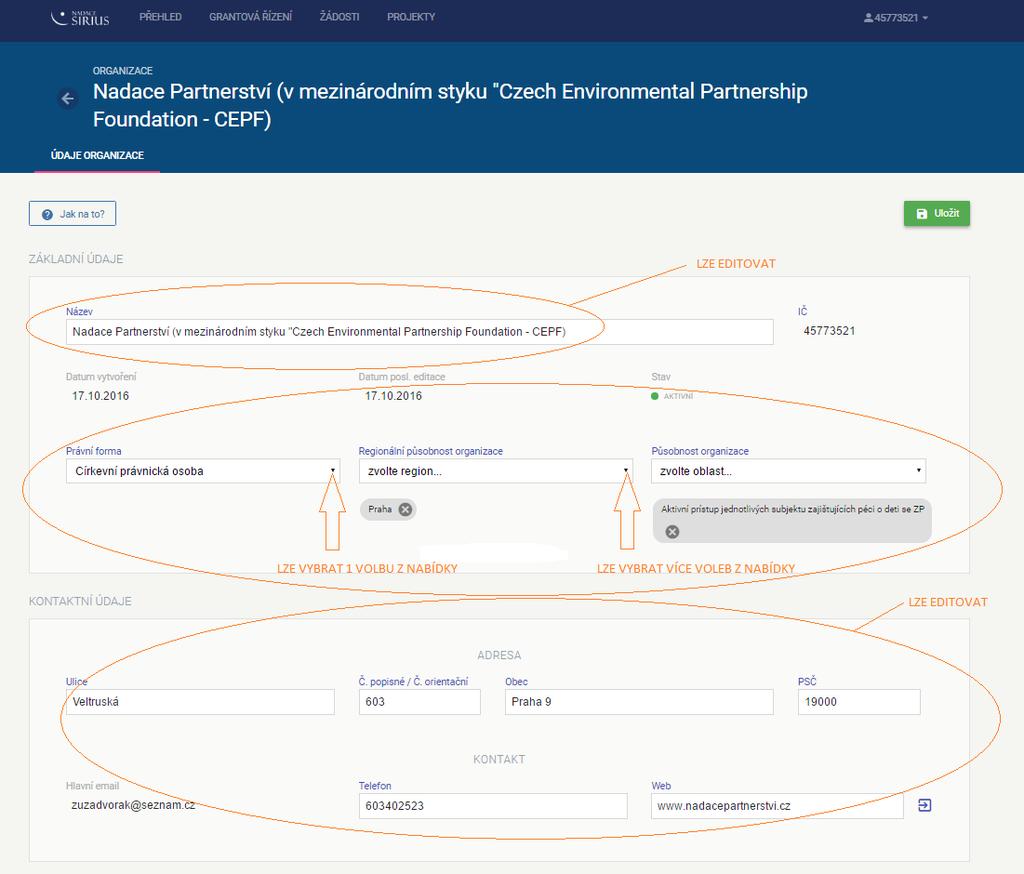
Task: Click the Jak na to? help button
Action: click(72, 214)
